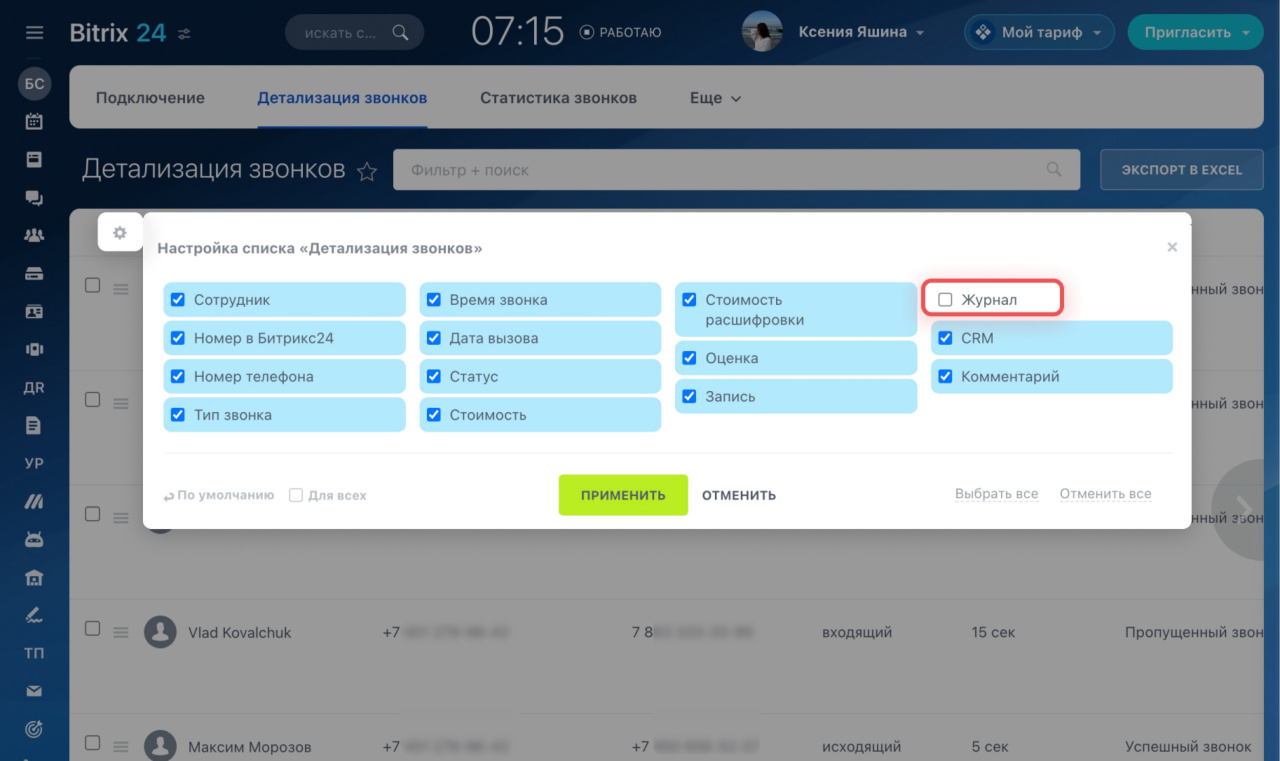This screenshot has width=1280, height=761.
Task: Click the Выбрать все link
Action: pyautogui.click(x=996, y=494)
